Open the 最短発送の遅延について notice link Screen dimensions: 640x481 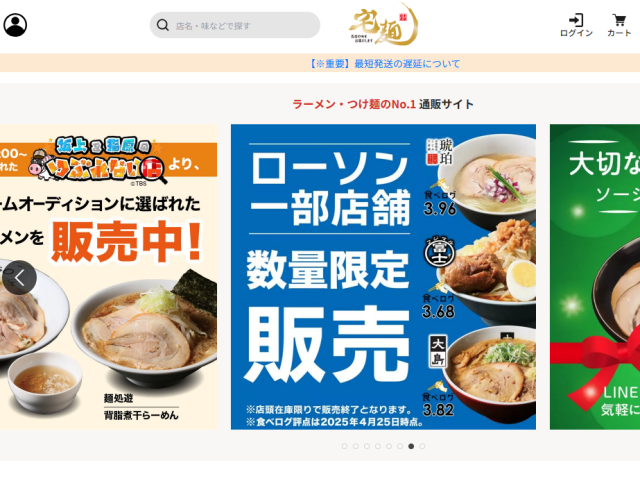[x=384, y=64]
